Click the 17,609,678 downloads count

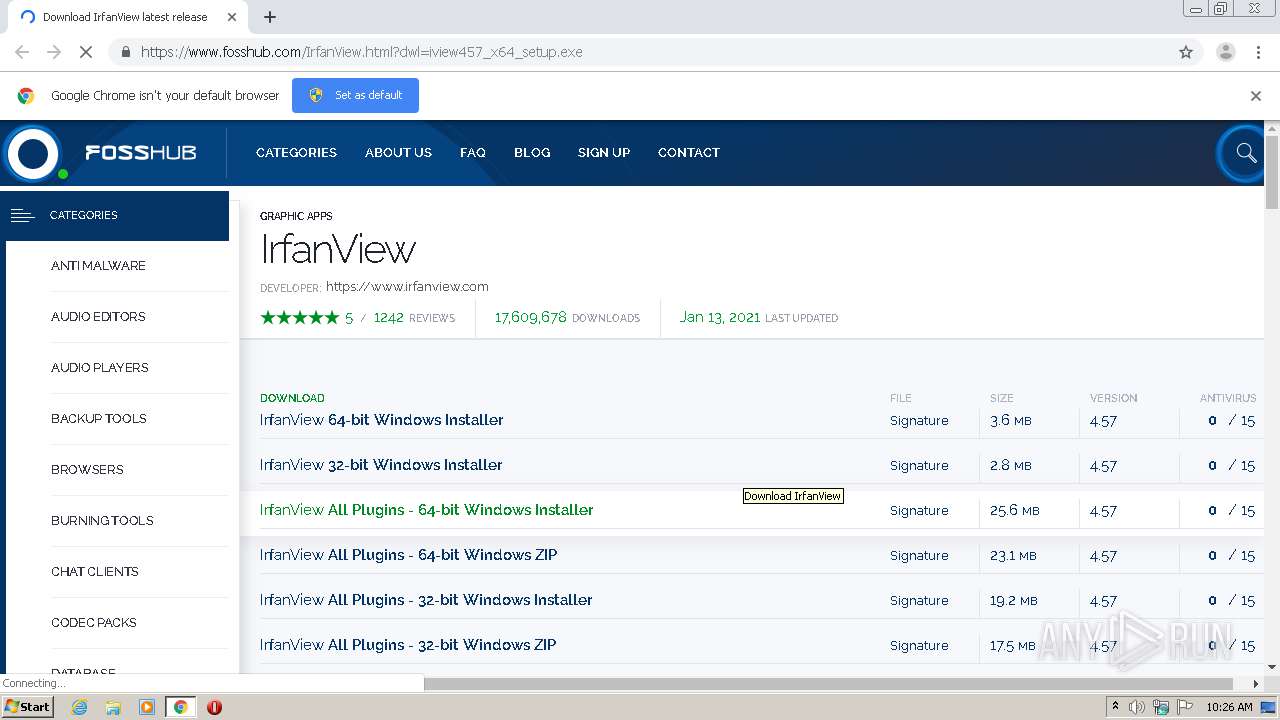tap(531, 318)
